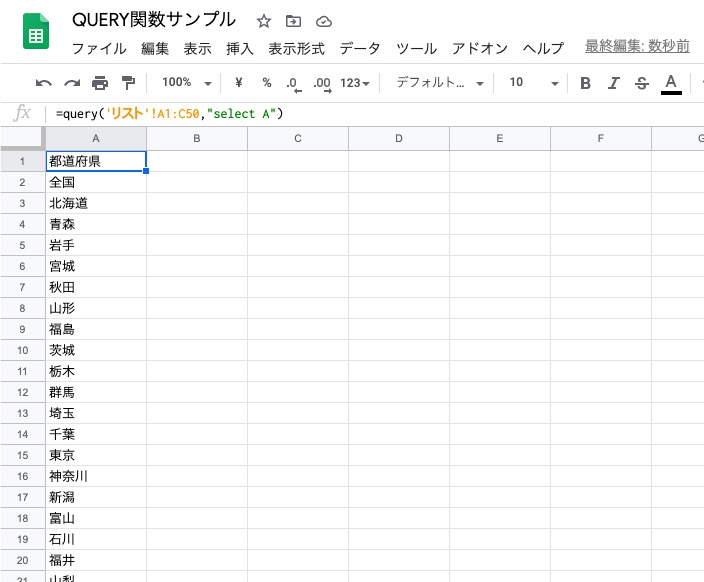Activate the paint format tool
The height and width of the screenshot is (582, 704).
click(128, 83)
